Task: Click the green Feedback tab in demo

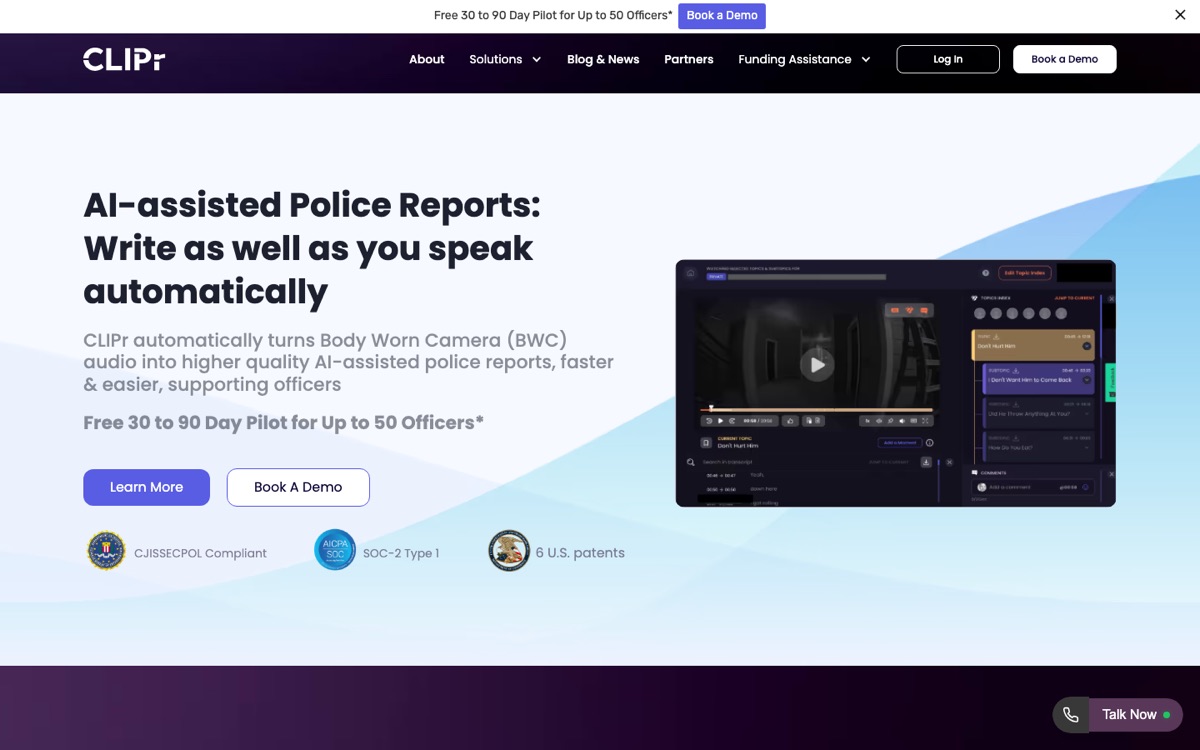Action: coord(1110,382)
